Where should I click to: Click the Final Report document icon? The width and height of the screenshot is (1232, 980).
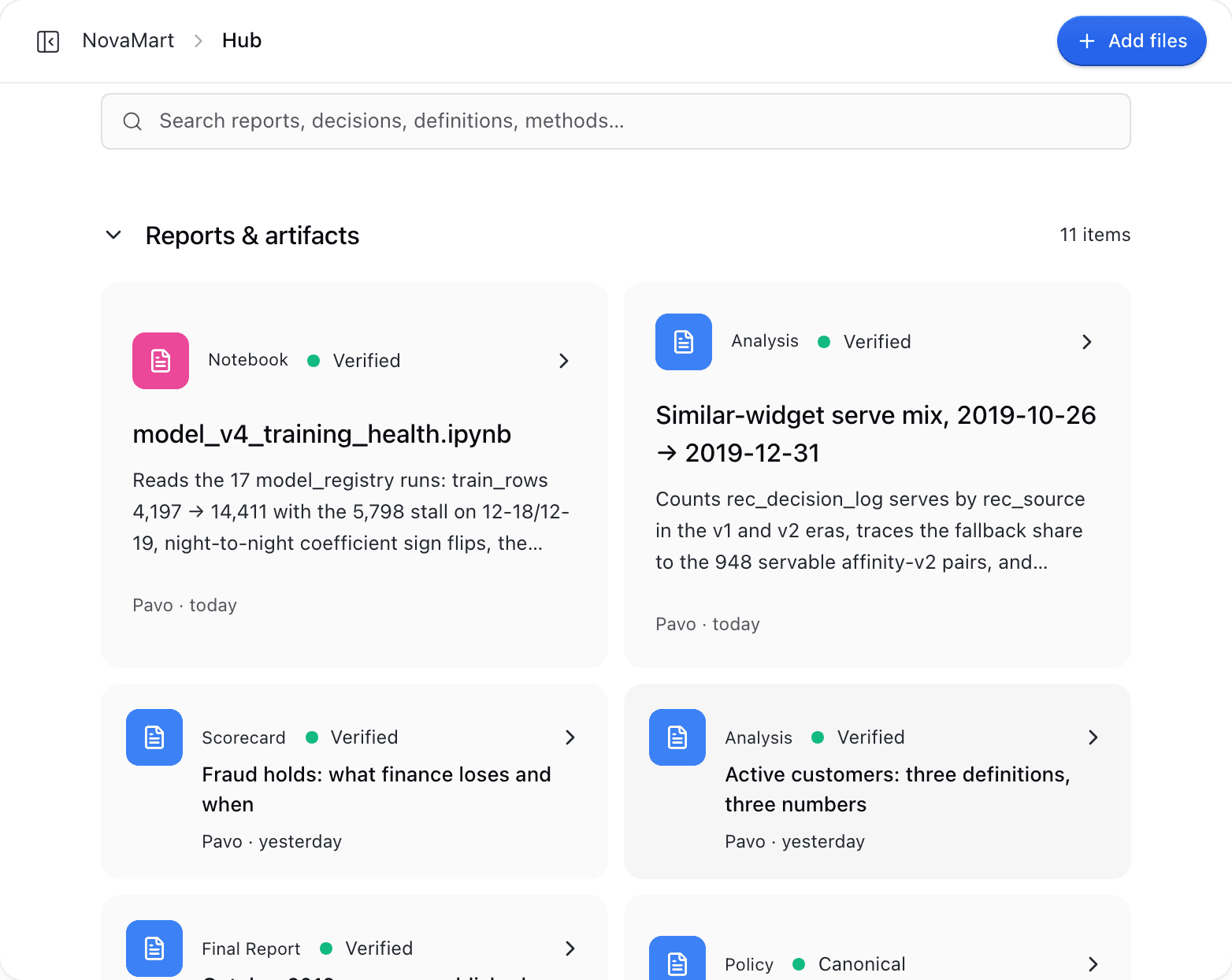click(154, 948)
